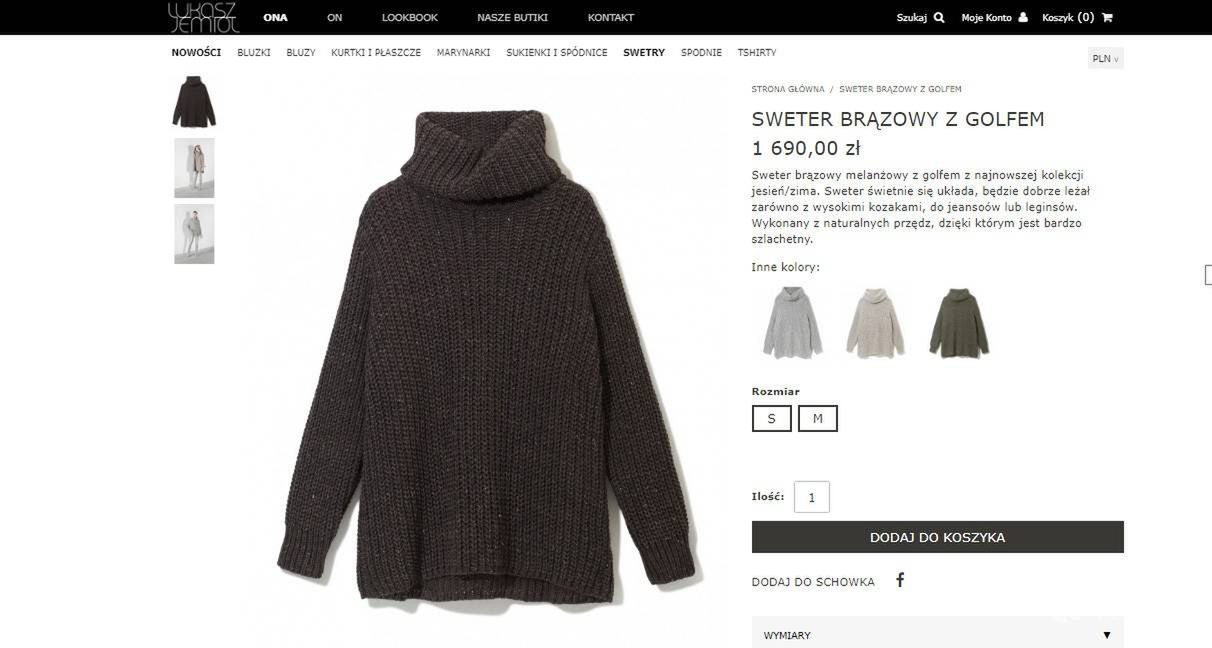Expand the Wymiary section
The width and height of the screenshot is (1212, 648).
coord(938,634)
